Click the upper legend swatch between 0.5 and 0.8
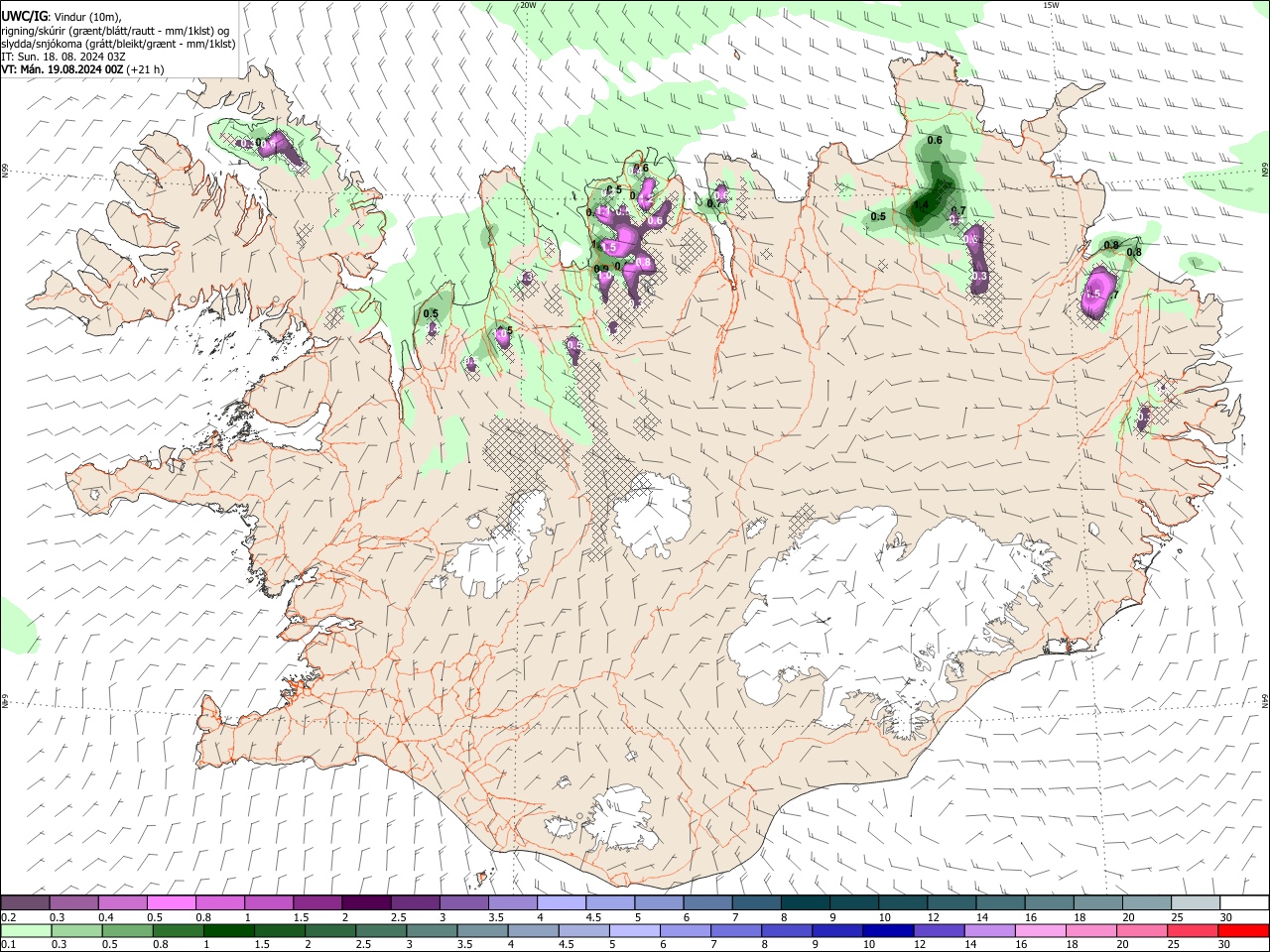The height and width of the screenshot is (952, 1270). click(171, 903)
